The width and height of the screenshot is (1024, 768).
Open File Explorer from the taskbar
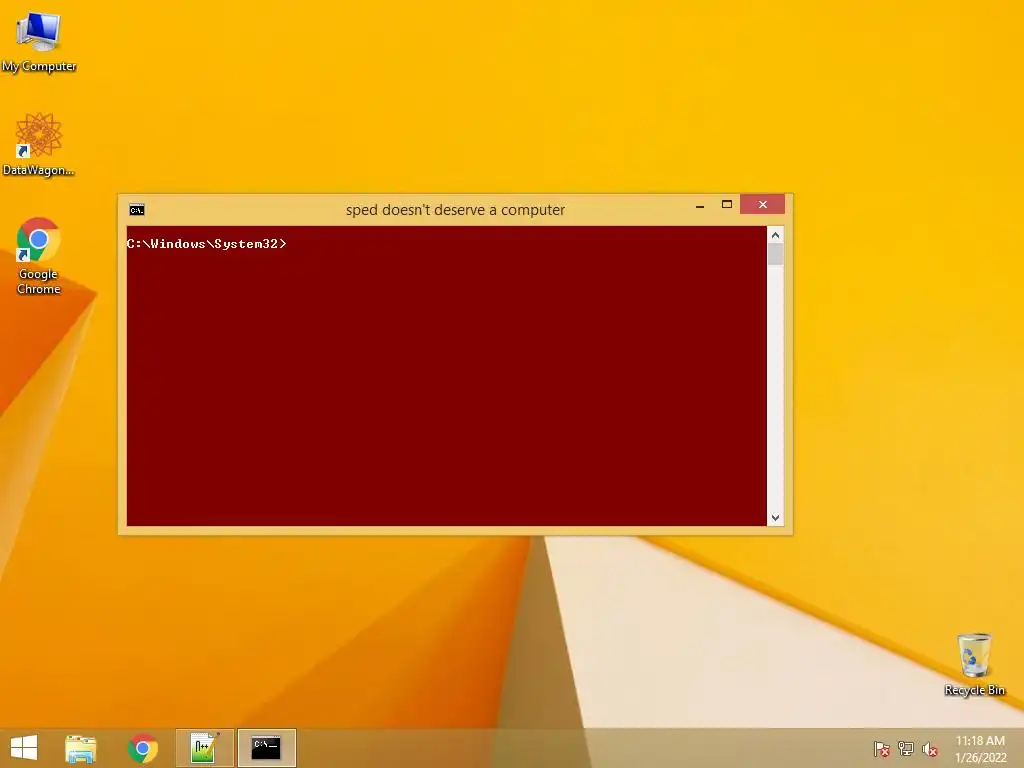coord(81,748)
